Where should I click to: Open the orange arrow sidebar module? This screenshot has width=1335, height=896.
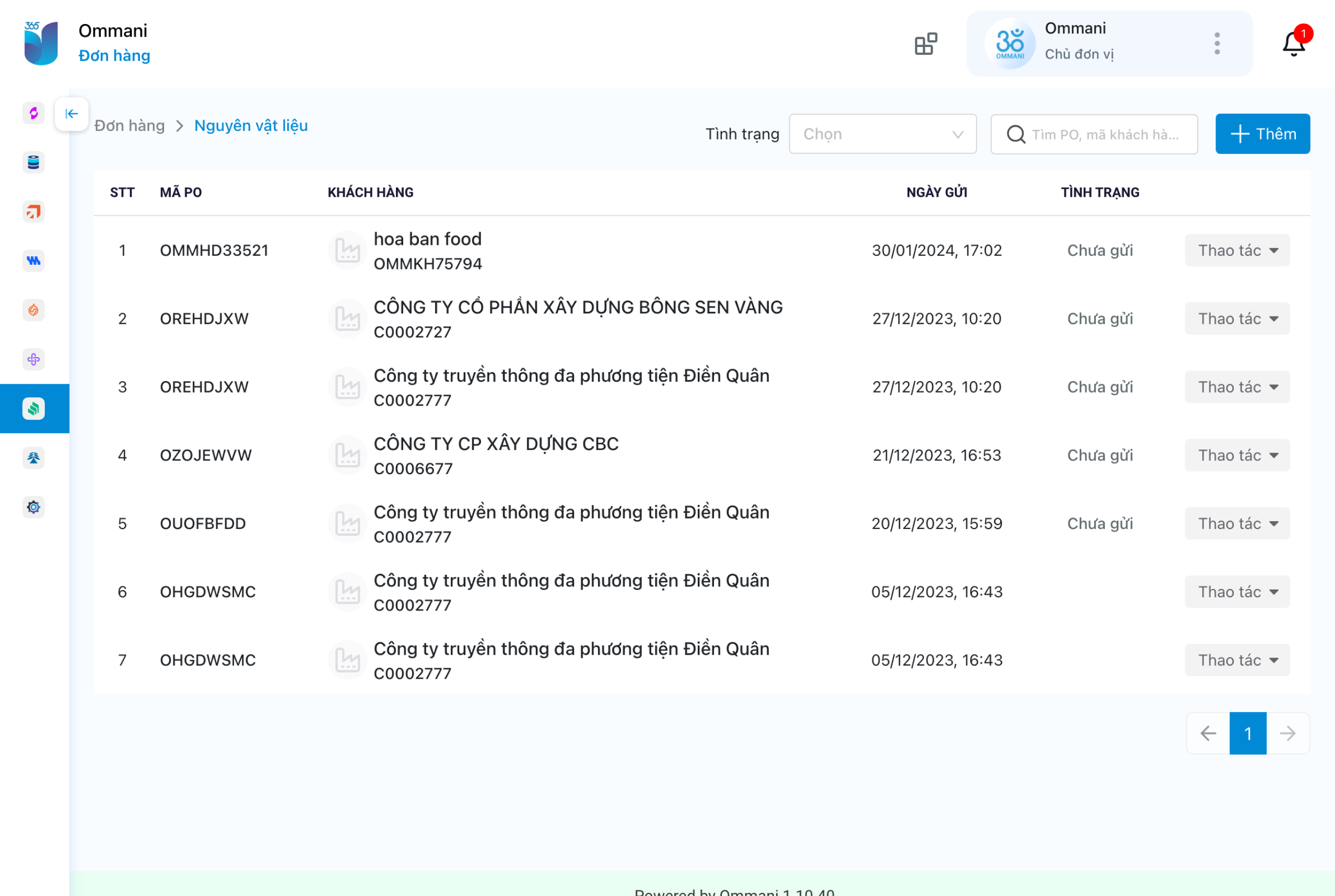click(x=34, y=212)
